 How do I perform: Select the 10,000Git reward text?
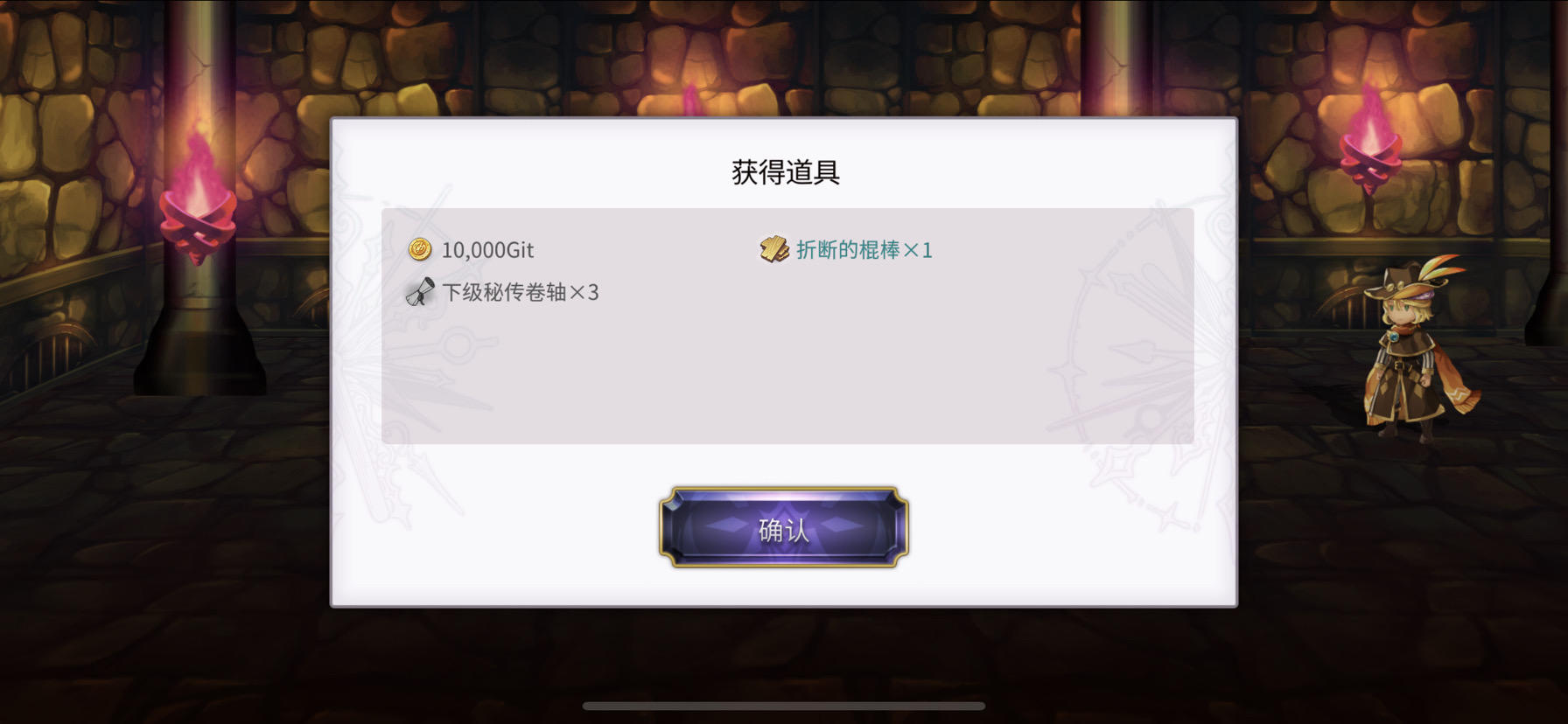pos(487,250)
